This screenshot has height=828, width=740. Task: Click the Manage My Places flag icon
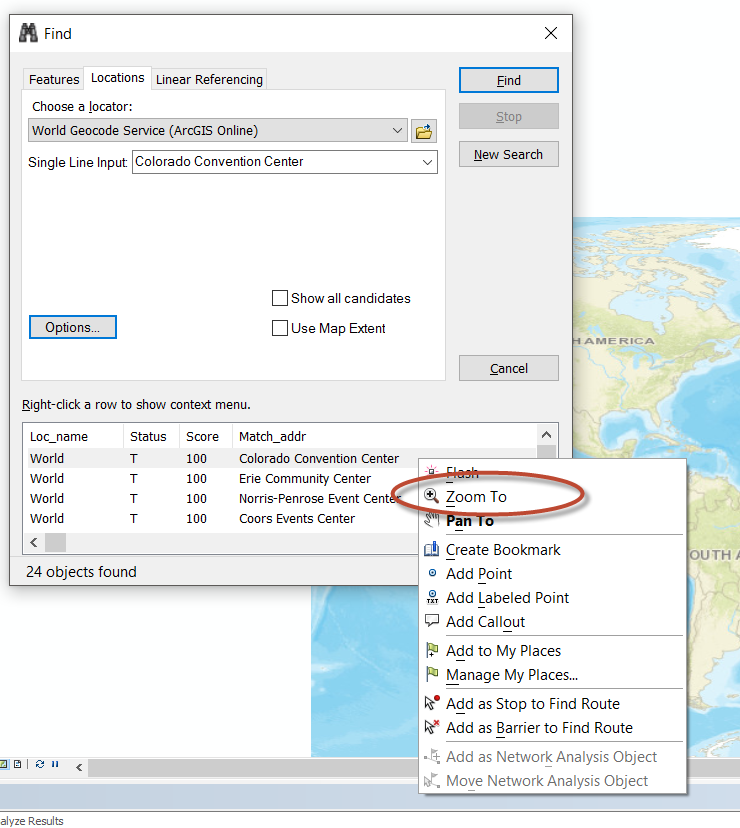click(432, 674)
